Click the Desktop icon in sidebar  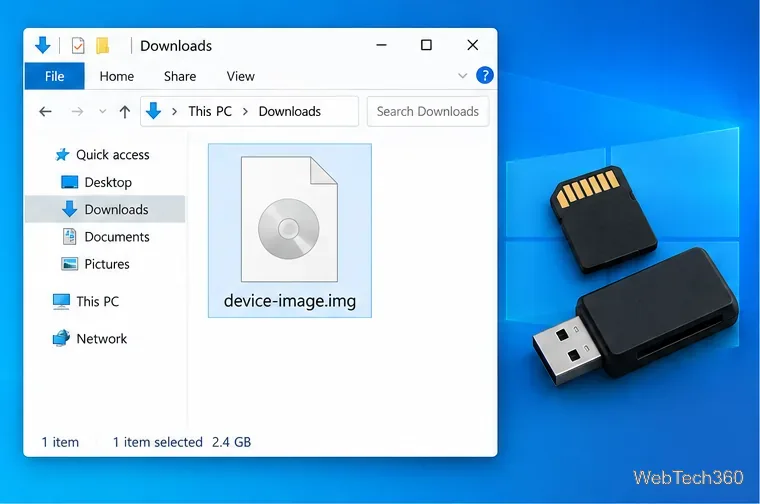click(69, 182)
